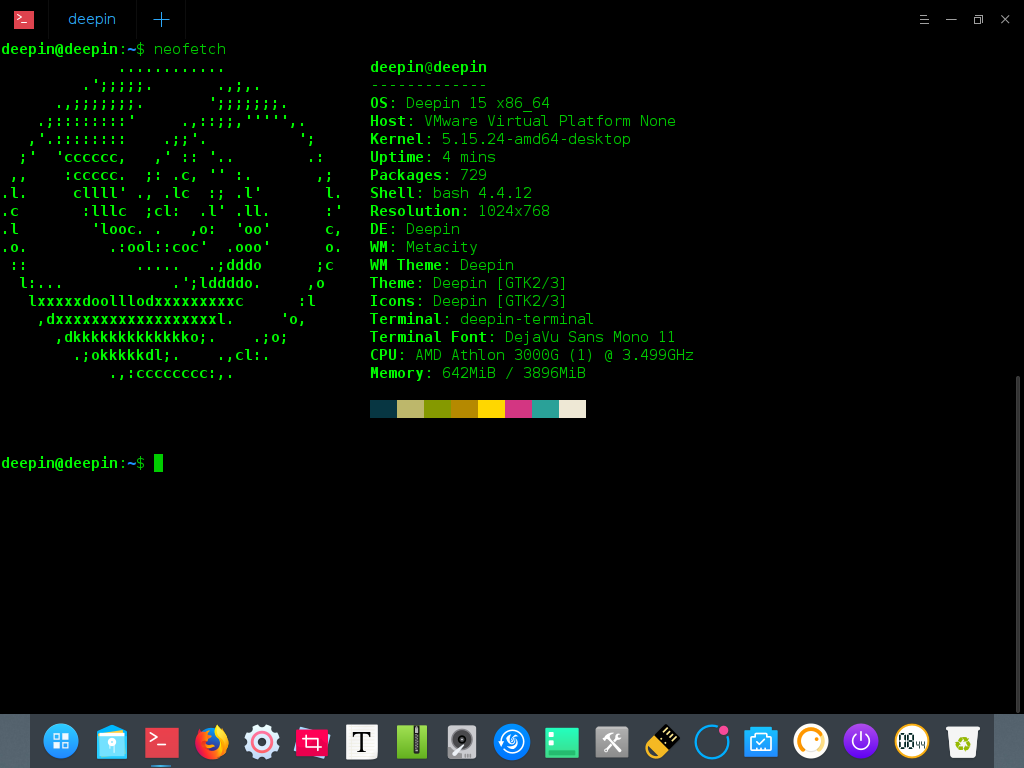Click the "Host: VMware Virtual Platform None" line
Viewport: 1024px width, 768px height.
point(522,121)
